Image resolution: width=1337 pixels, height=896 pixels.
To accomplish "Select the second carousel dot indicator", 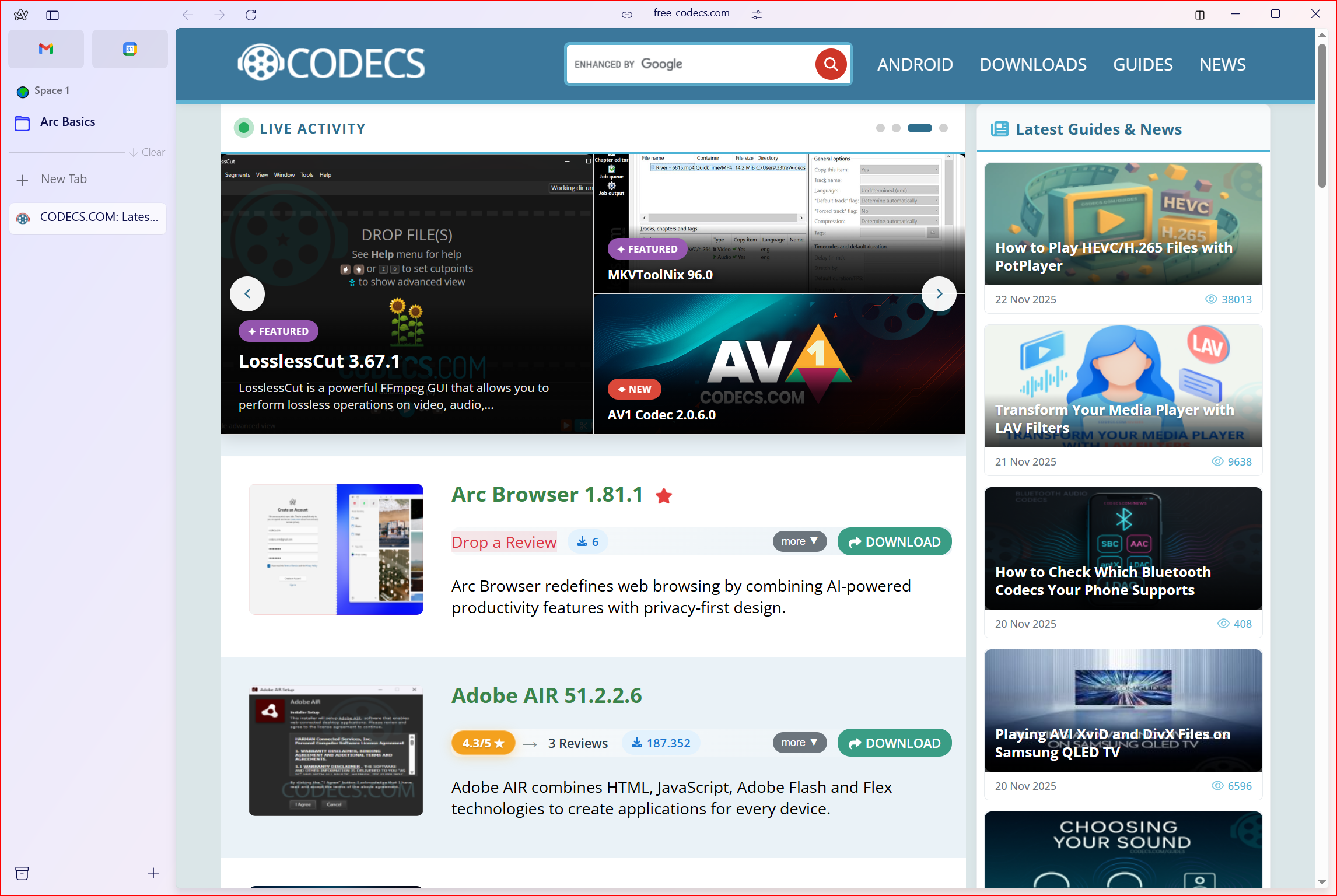I will (x=897, y=128).
